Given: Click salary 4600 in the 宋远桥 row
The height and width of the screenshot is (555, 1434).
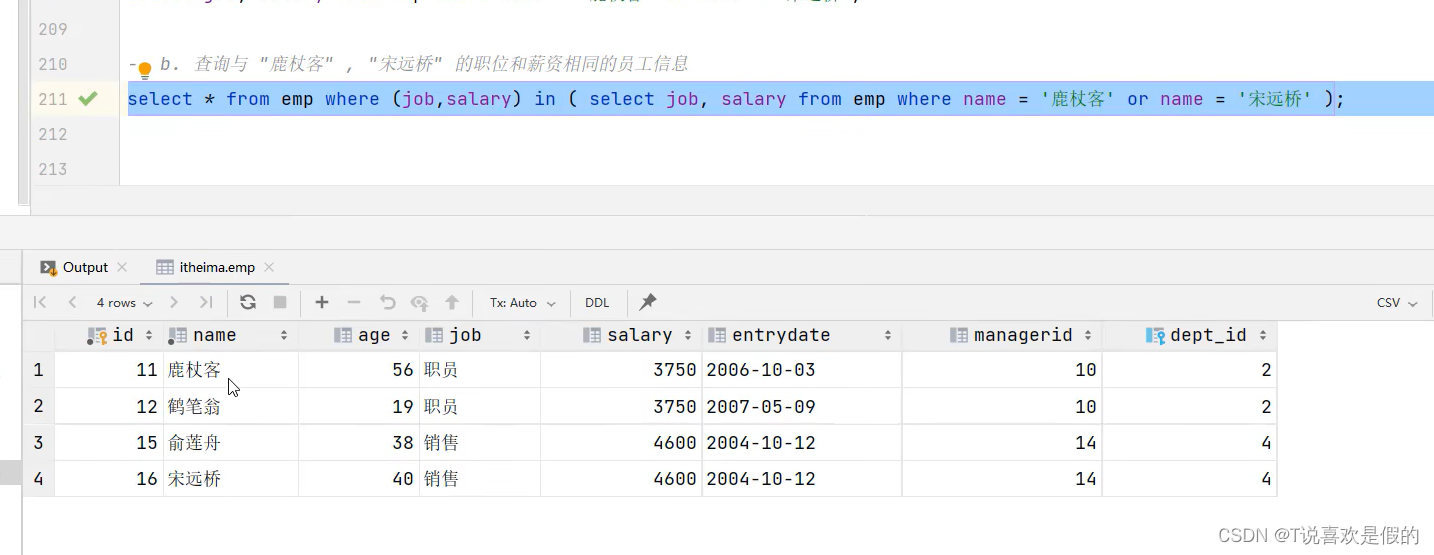Looking at the screenshot, I should pyautogui.click(x=621, y=479).
